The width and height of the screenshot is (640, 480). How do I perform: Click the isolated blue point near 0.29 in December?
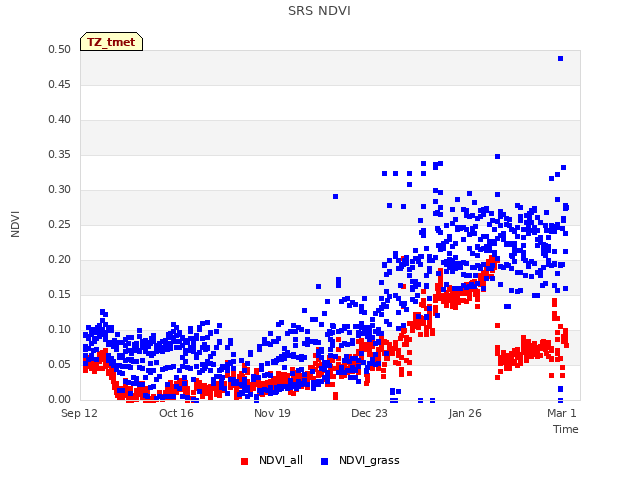[336, 197]
